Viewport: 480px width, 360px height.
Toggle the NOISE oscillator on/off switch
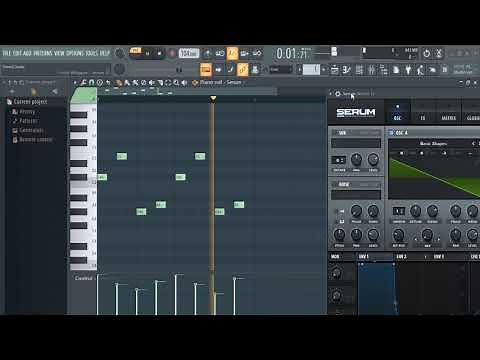point(335,184)
